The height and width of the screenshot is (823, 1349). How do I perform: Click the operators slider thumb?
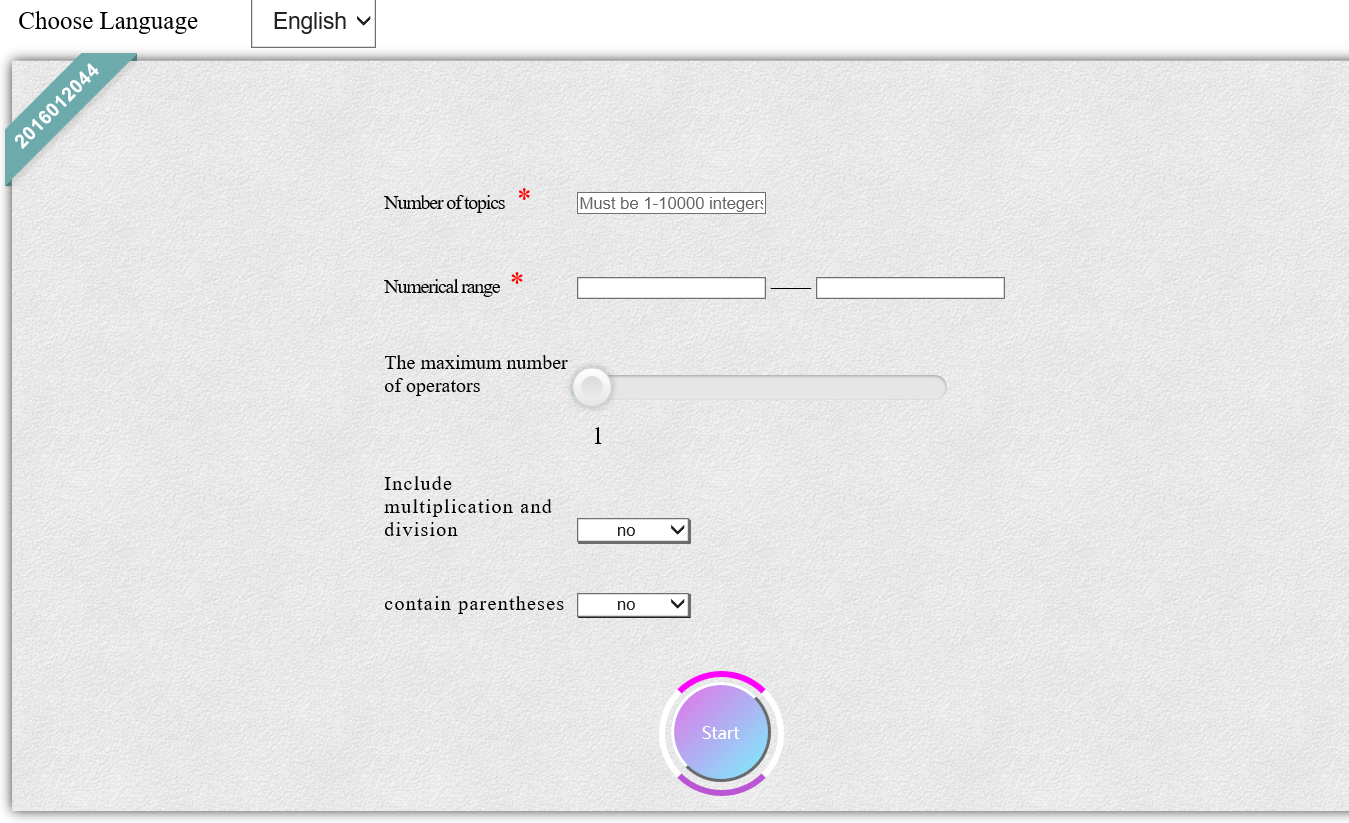tap(592, 388)
